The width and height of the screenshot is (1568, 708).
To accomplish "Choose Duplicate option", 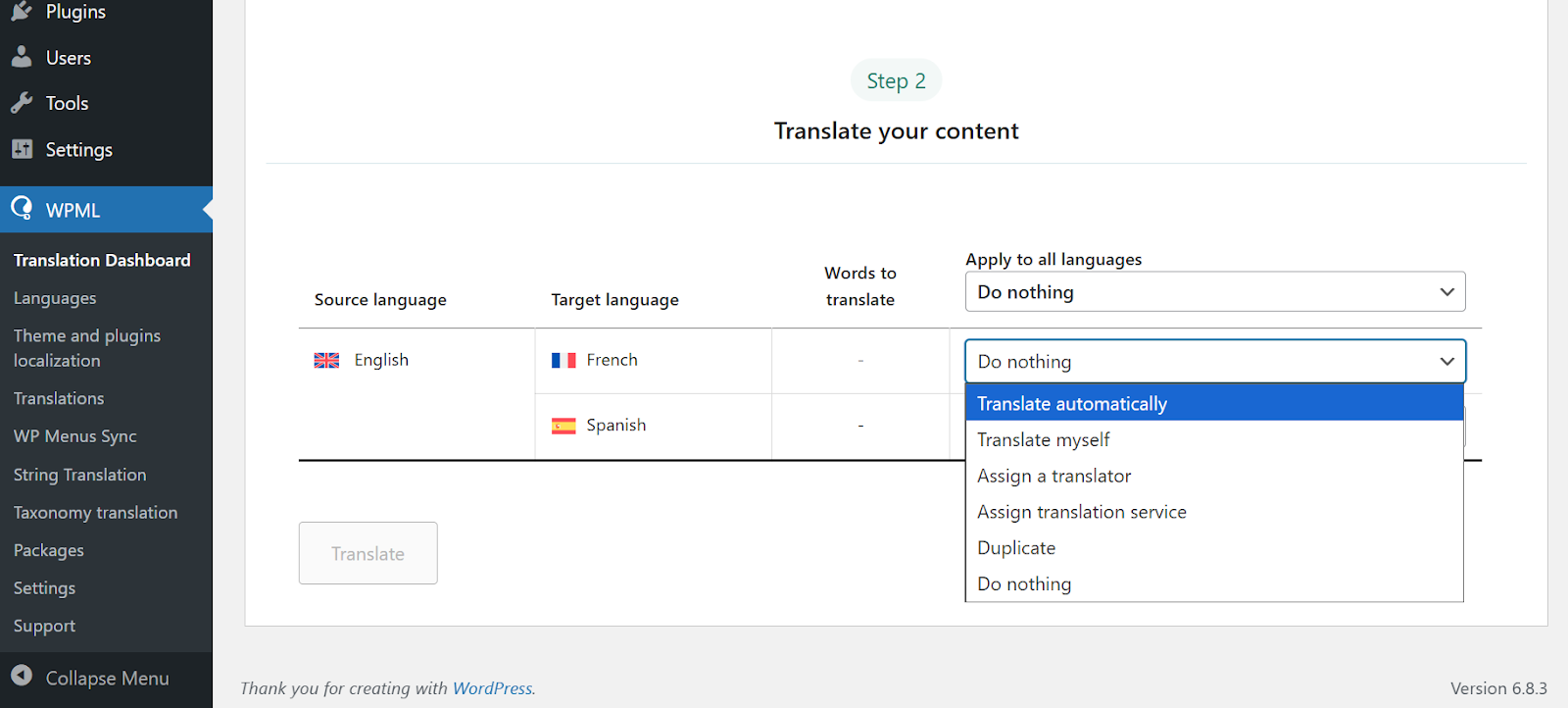I will [x=1214, y=547].
